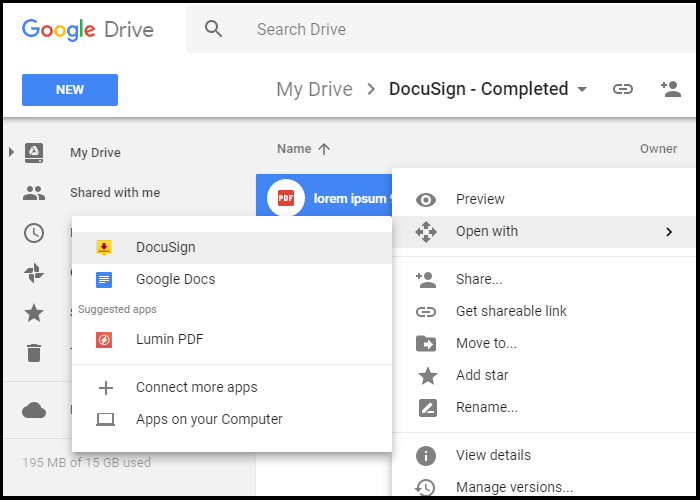Image resolution: width=700 pixels, height=500 pixels.
Task: Expand the Open with submenu arrow
Action: click(x=668, y=232)
